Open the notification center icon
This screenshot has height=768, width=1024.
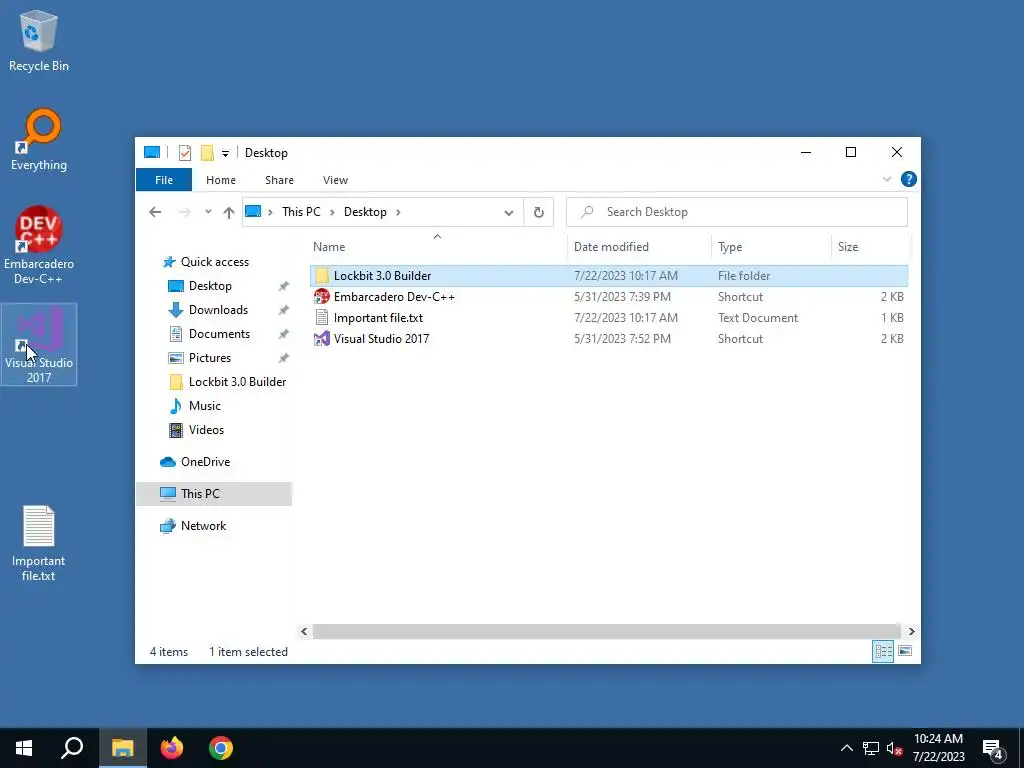click(x=993, y=749)
